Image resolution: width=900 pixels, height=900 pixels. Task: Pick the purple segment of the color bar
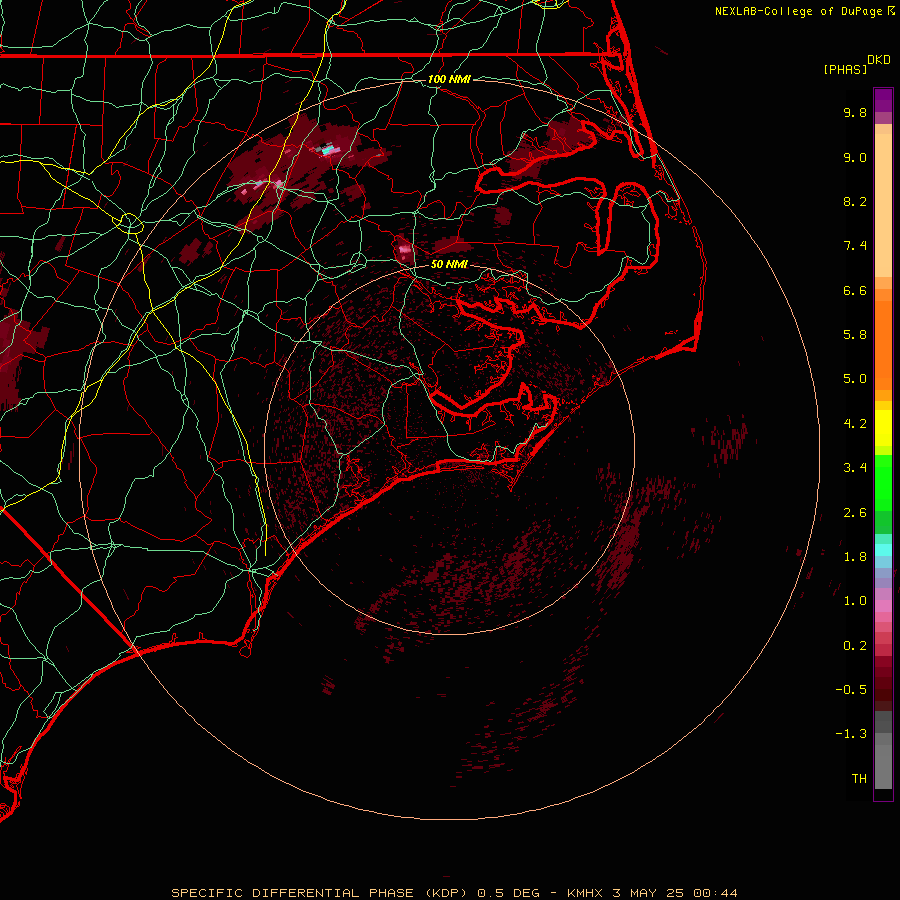coord(883,100)
